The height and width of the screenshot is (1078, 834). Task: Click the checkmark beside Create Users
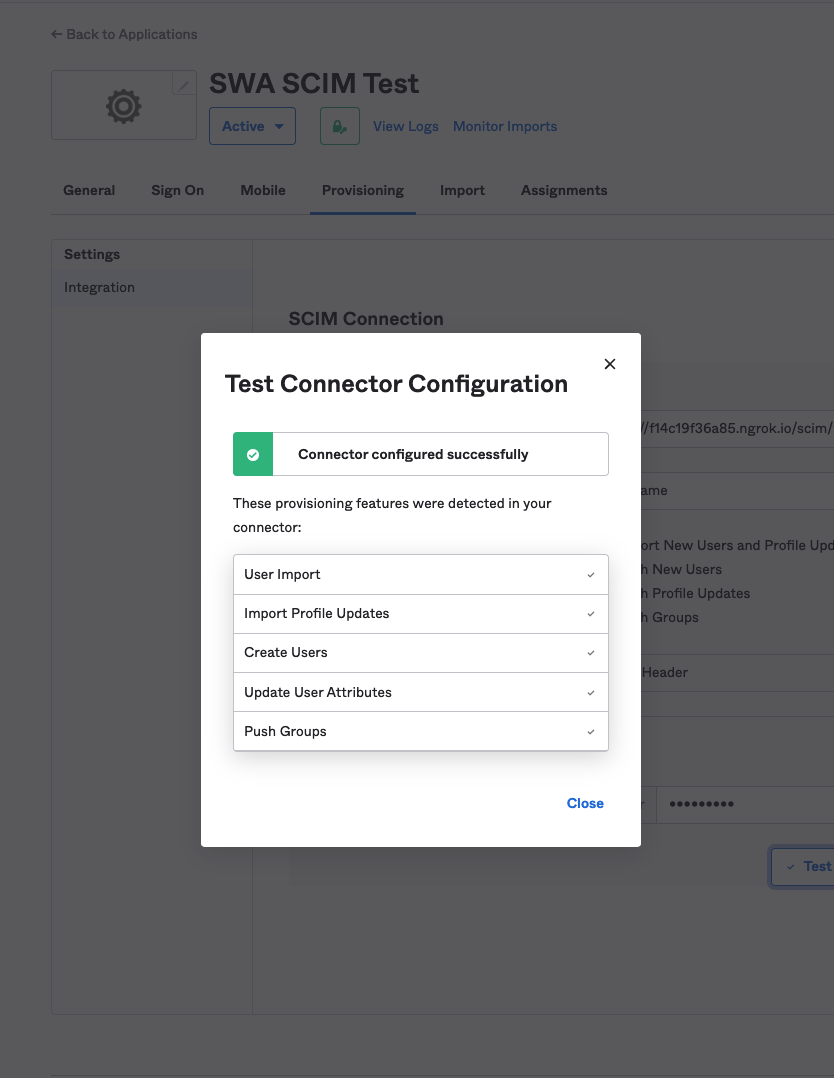click(591, 653)
